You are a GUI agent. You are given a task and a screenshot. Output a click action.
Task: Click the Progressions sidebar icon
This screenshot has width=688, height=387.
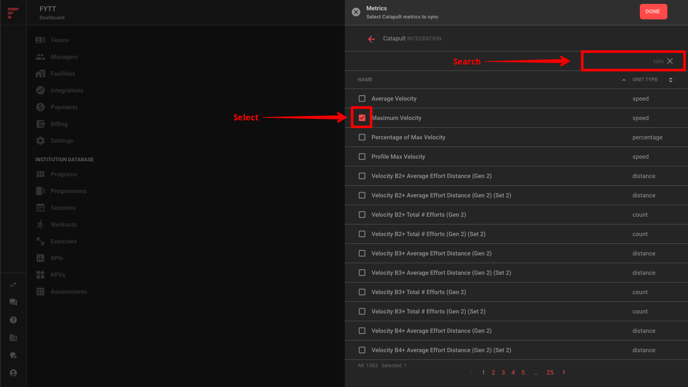click(x=40, y=191)
